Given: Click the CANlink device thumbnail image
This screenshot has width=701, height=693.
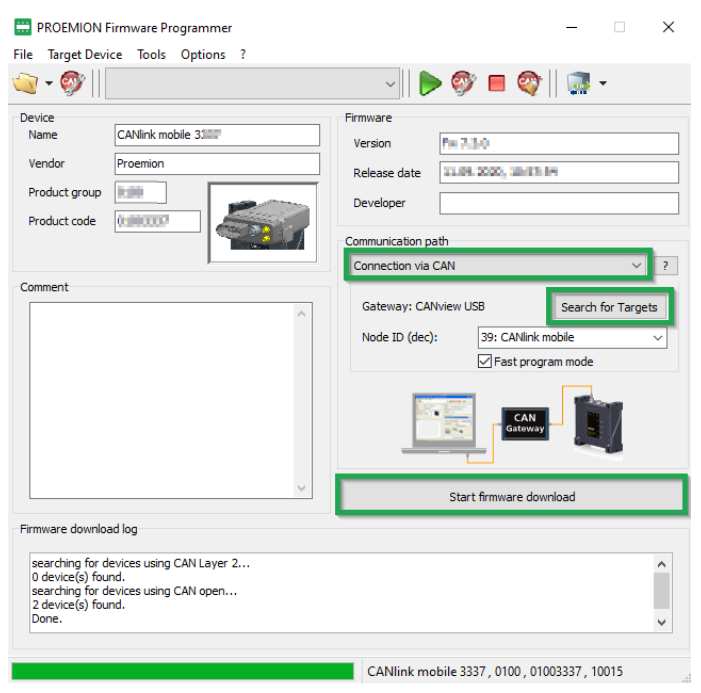Looking at the screenshot, I should tap(263, 222).
